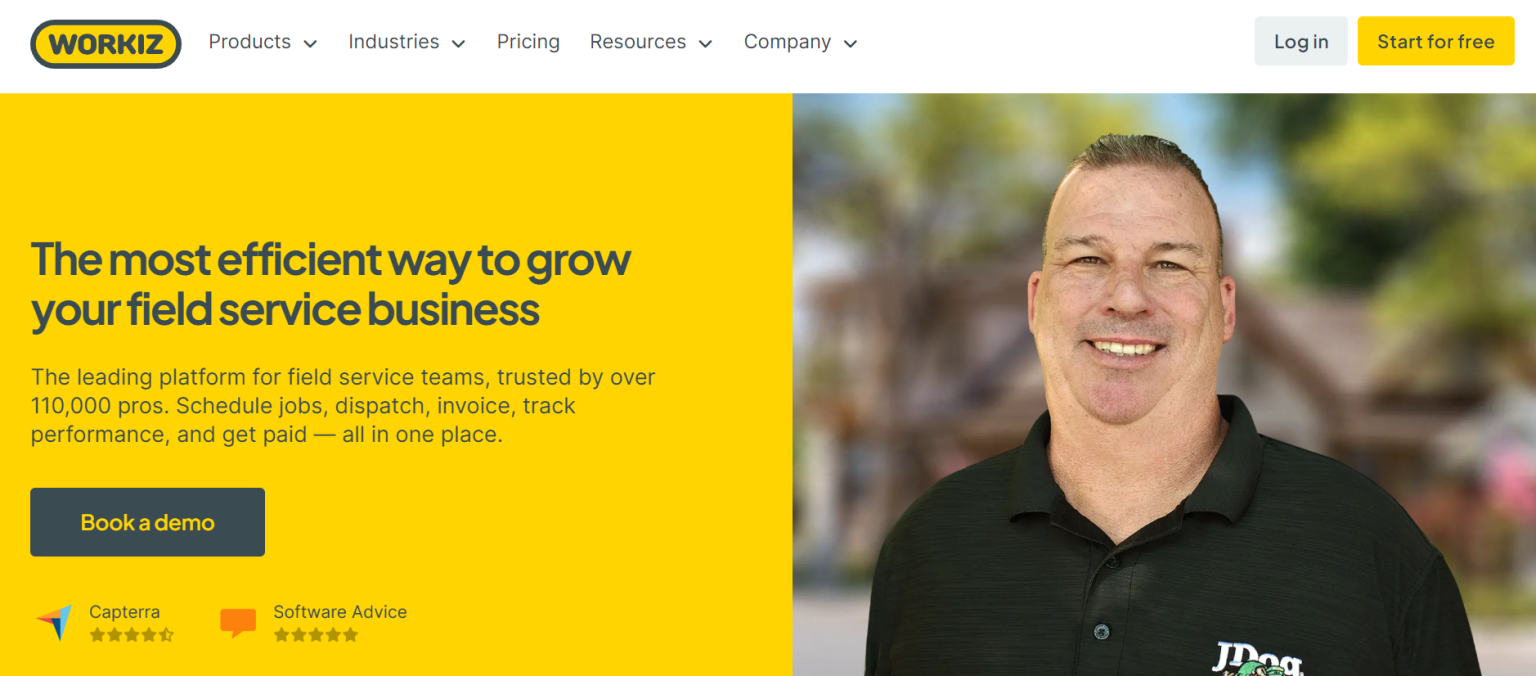Click the Capterra star rating
The image size is (1536, 676).
coord(132,635)
